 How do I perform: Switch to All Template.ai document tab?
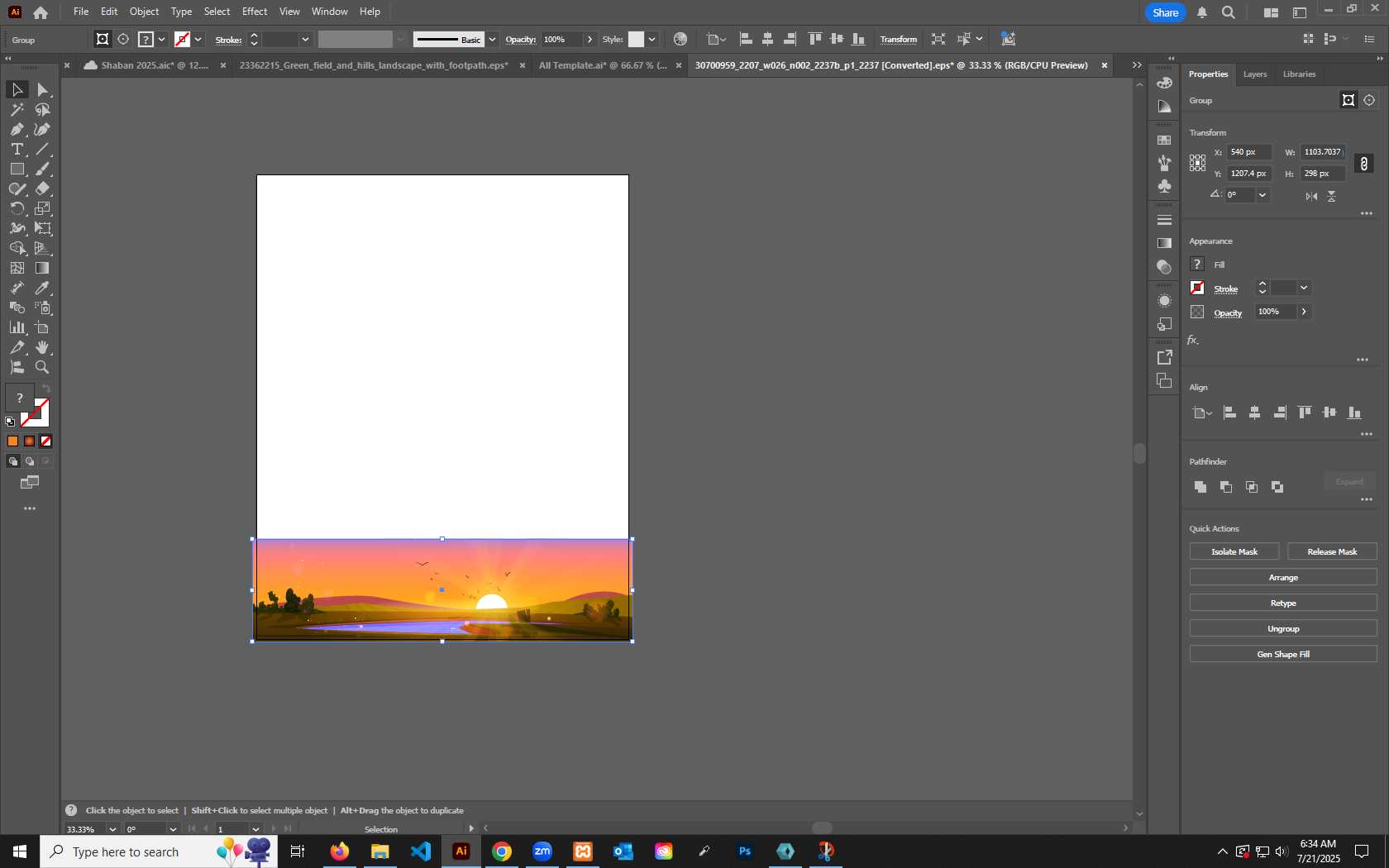tap(603, 65)
